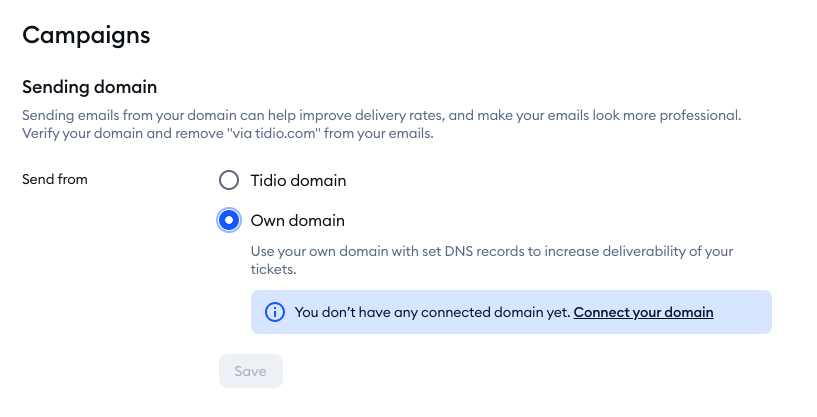Viewport: 817px width, 417px height.
Task: Open the "Connect your domain" link
Action: click(643, 312)
